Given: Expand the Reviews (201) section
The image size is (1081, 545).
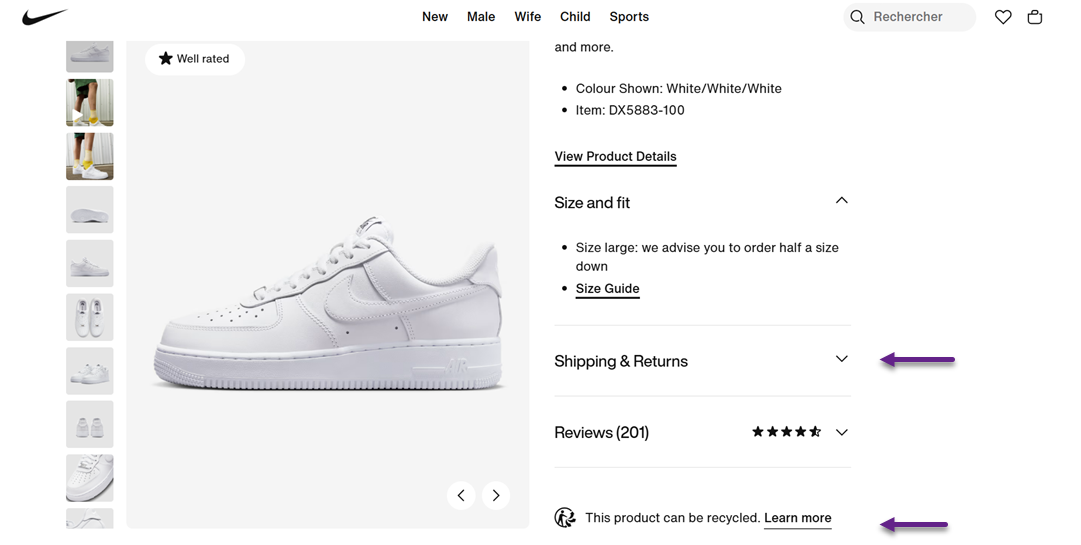Looking at the screenshot, I should [841, 432].
